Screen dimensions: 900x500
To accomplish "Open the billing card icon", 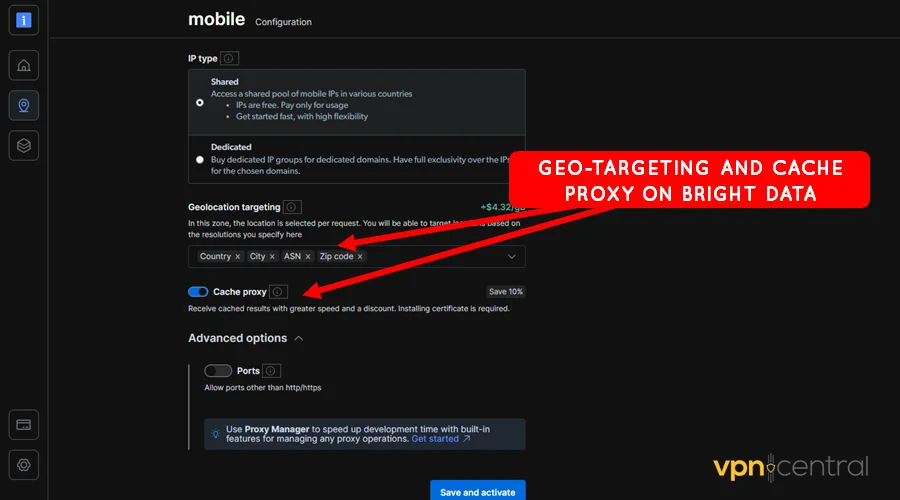I will coord(24,425).
